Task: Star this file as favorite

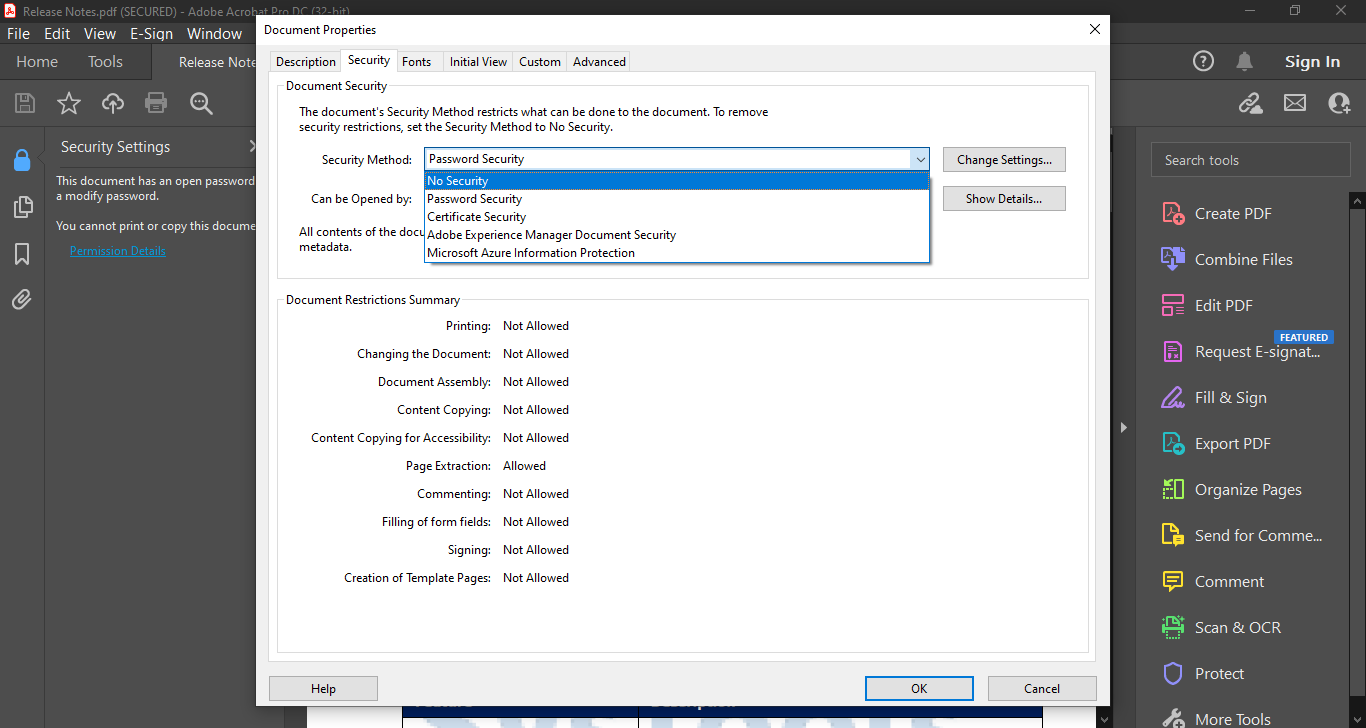Action: click(x=69, y=103)
